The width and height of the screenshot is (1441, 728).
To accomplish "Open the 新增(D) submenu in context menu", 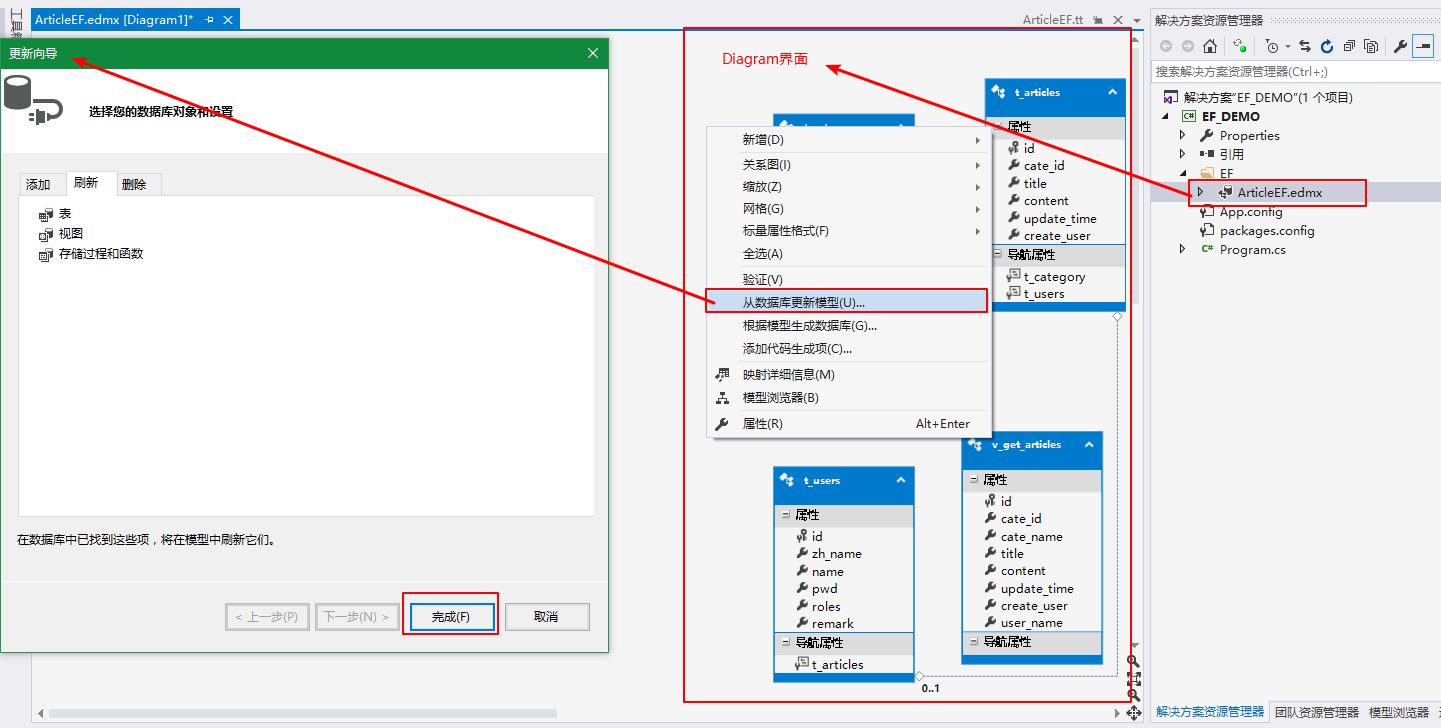I will click(763, 140).
